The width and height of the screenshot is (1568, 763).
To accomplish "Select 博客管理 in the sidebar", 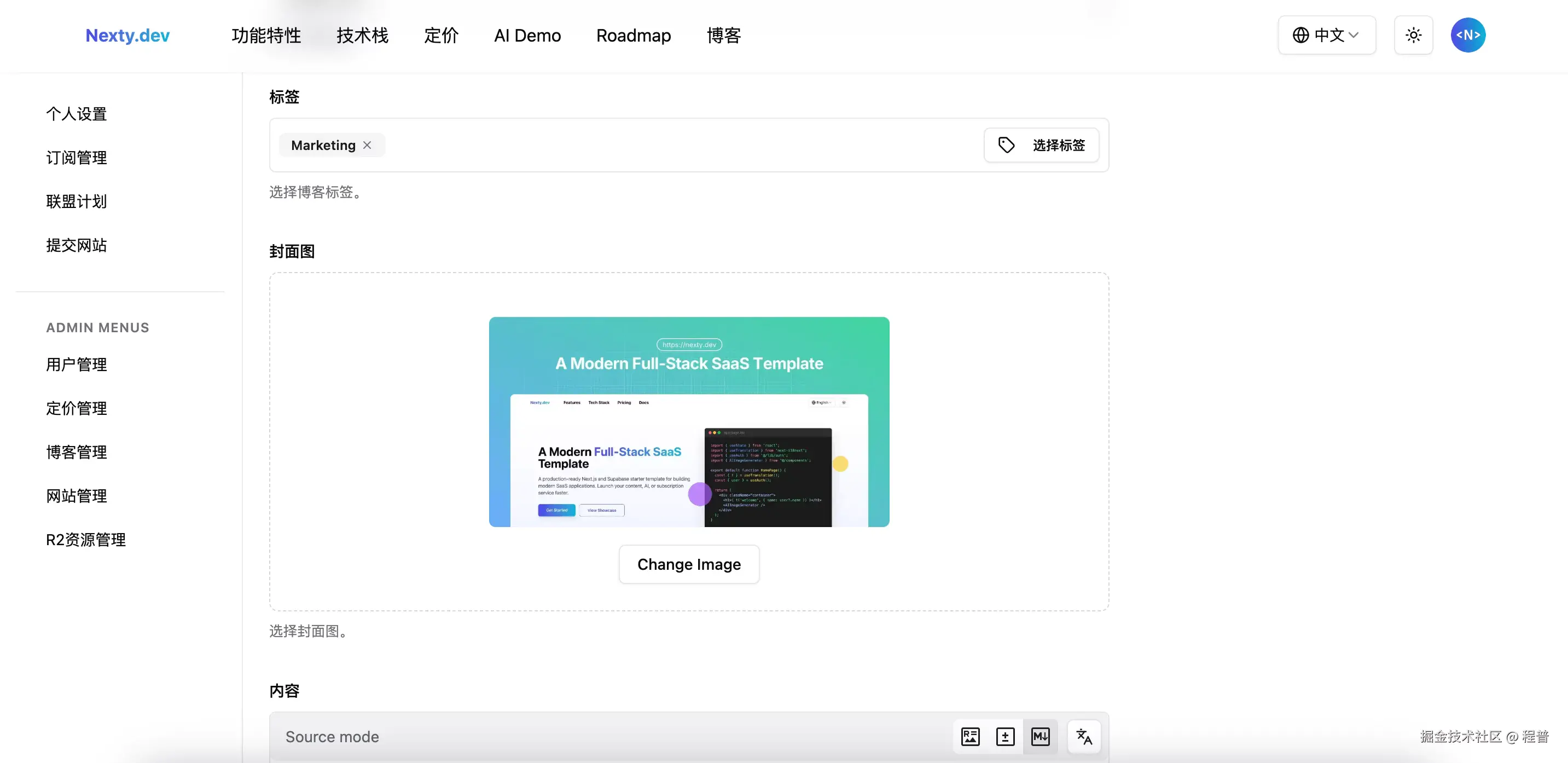I will [x=76, y=452].
